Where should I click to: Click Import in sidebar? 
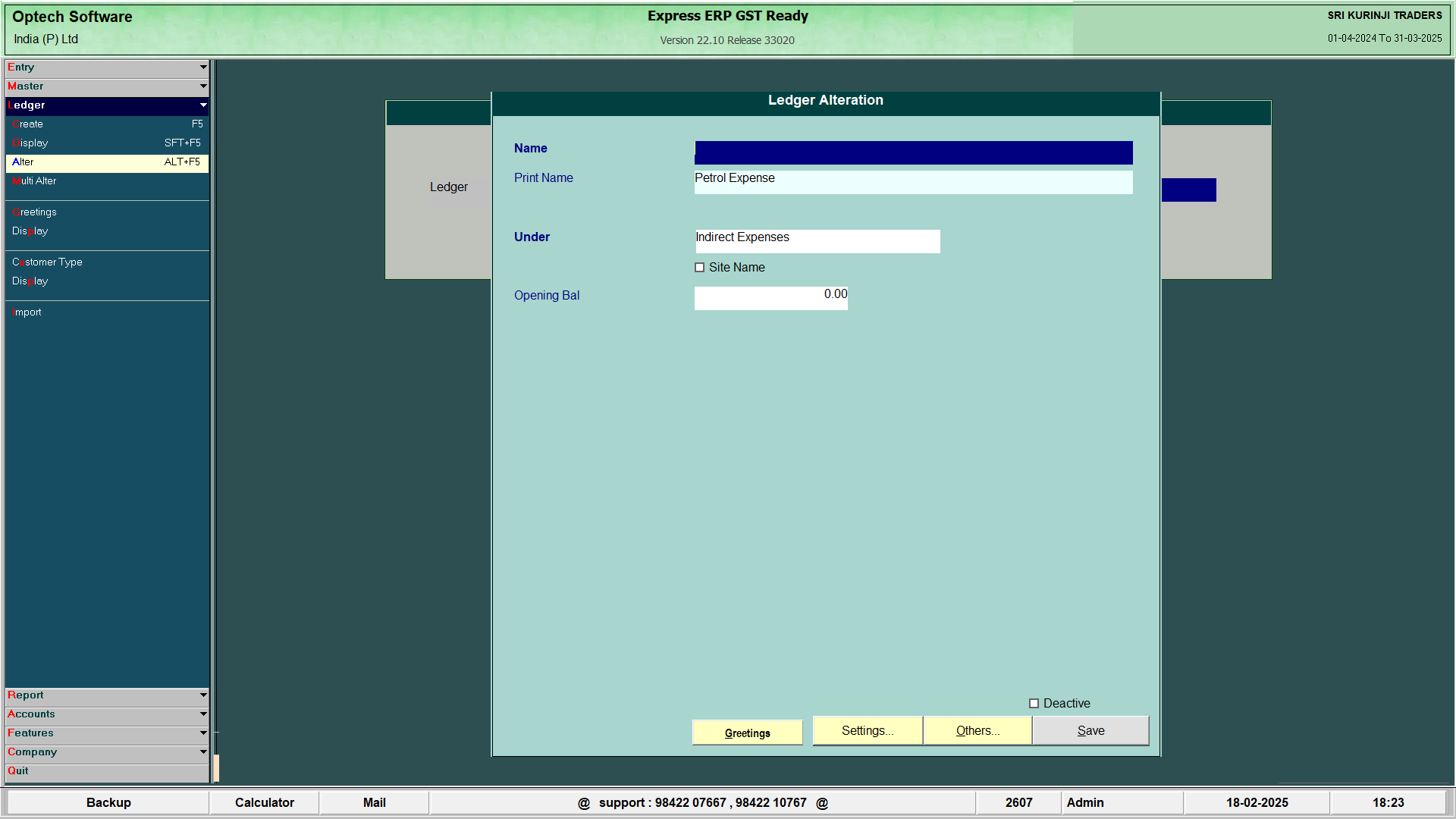(x=27, y=312)
